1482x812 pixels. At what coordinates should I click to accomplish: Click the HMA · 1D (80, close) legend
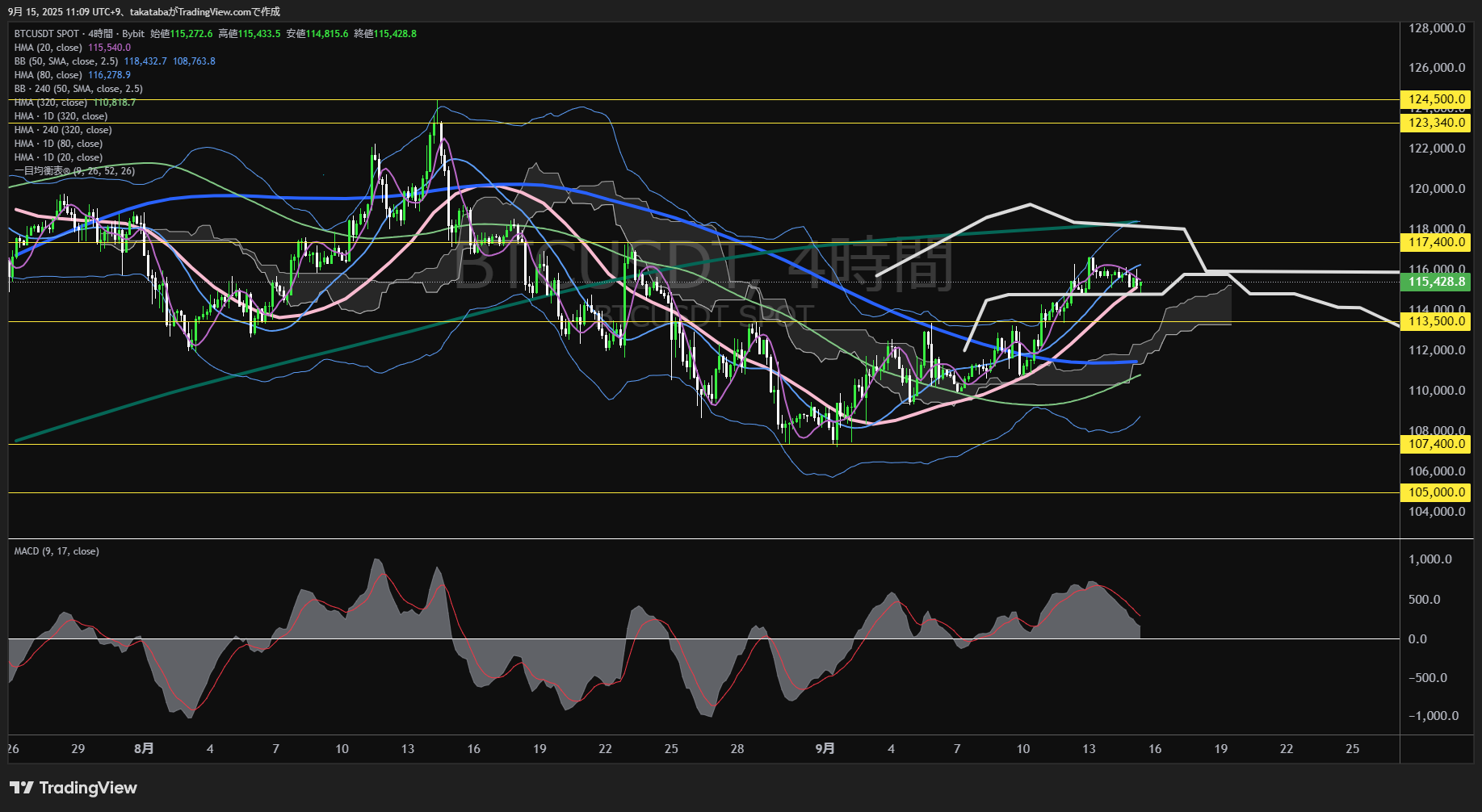point(58,144)
